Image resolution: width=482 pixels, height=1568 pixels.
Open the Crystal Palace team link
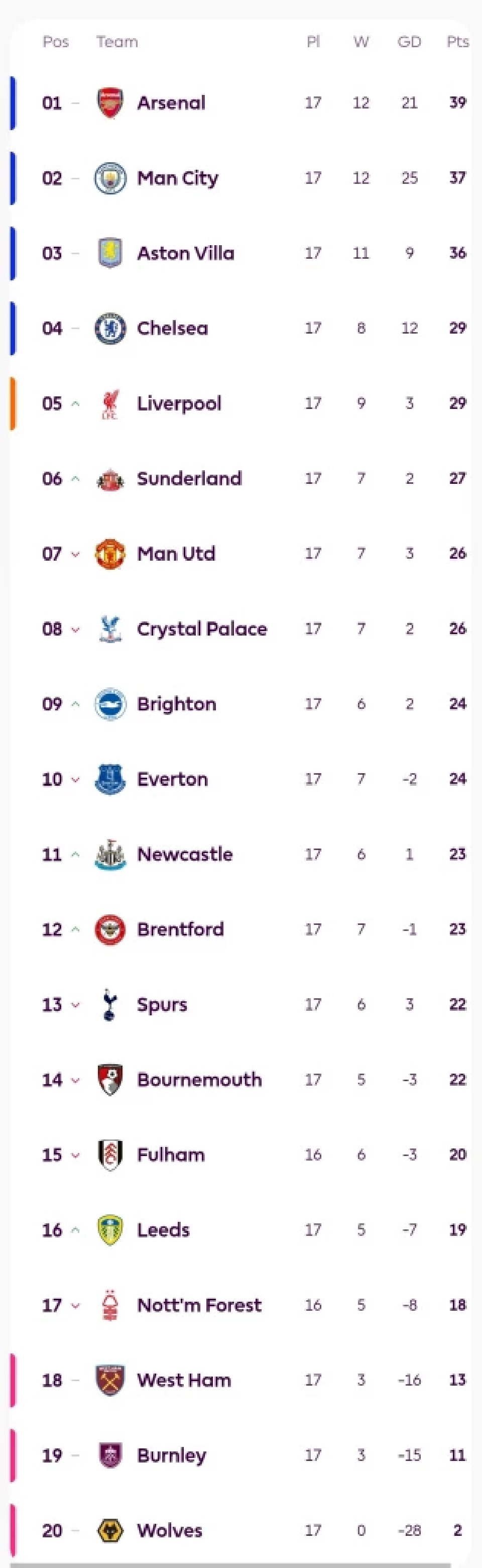coord(202,629)
